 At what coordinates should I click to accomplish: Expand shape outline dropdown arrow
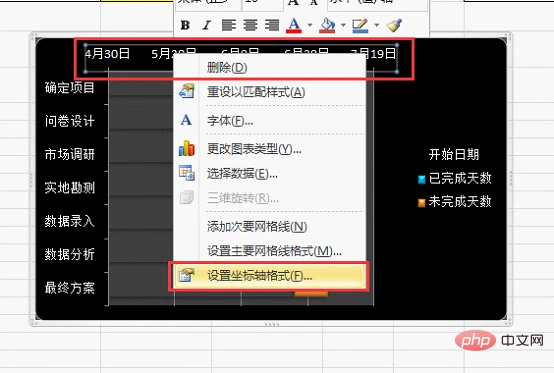[376, 25]
